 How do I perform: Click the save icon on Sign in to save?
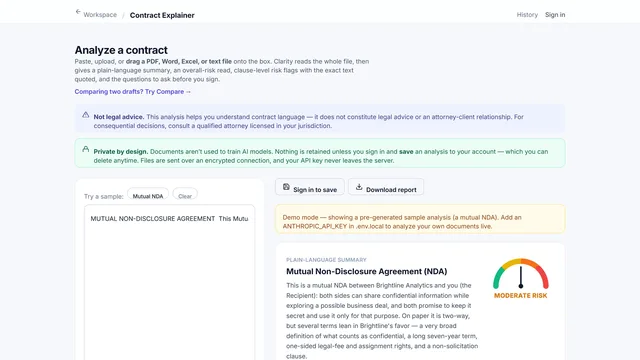(x=286, y=187)
